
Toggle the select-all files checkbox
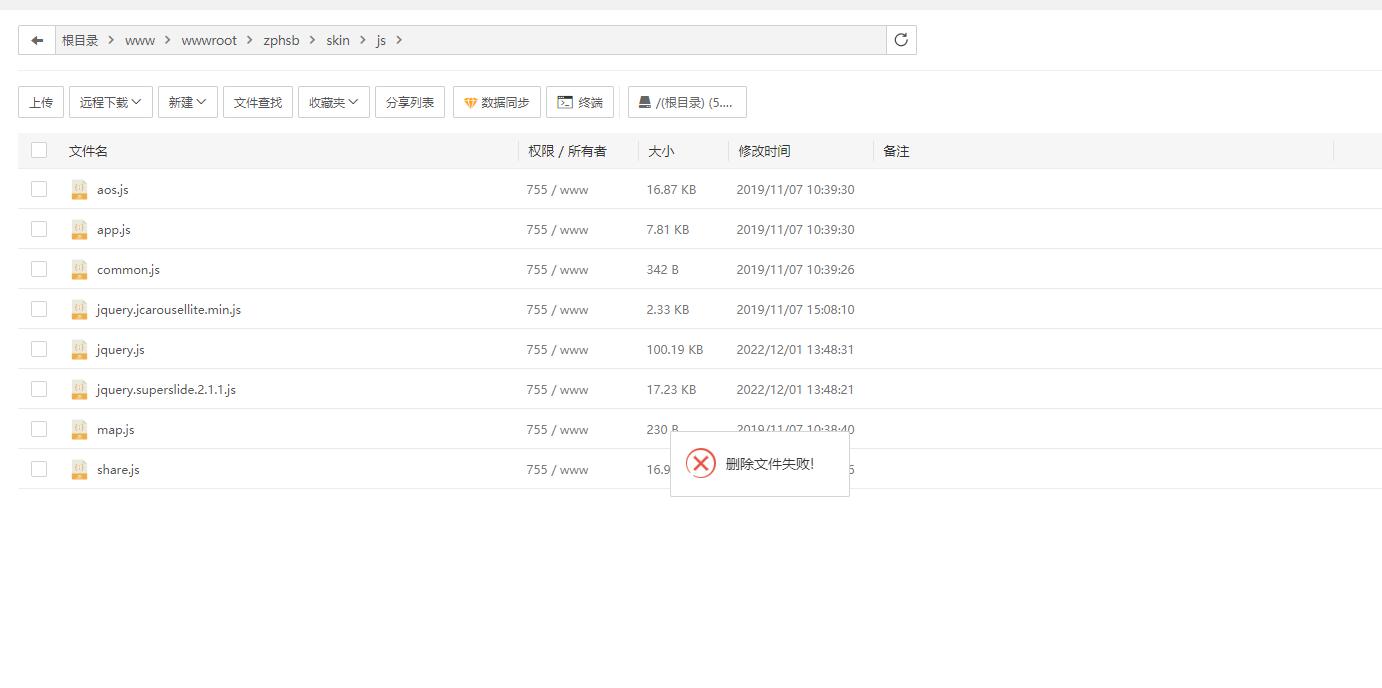(39, 150)
